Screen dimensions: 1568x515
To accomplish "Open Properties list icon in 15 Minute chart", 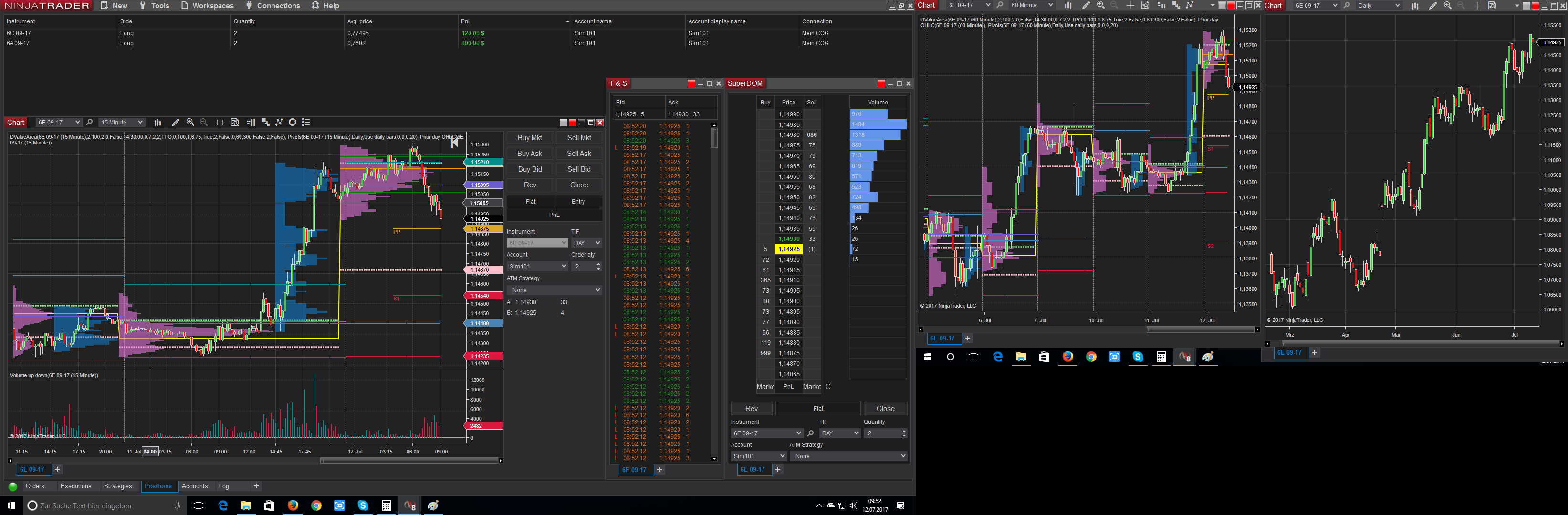I will pyautogui.click(x=306, y=122).
